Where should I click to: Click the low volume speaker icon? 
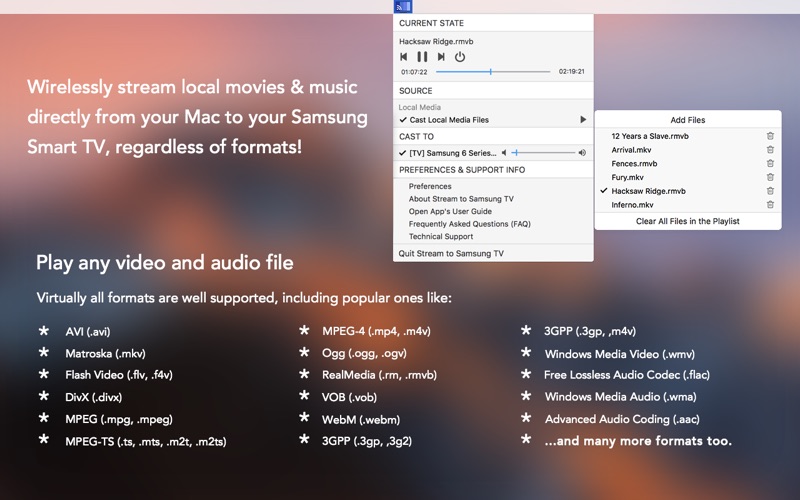504,153
